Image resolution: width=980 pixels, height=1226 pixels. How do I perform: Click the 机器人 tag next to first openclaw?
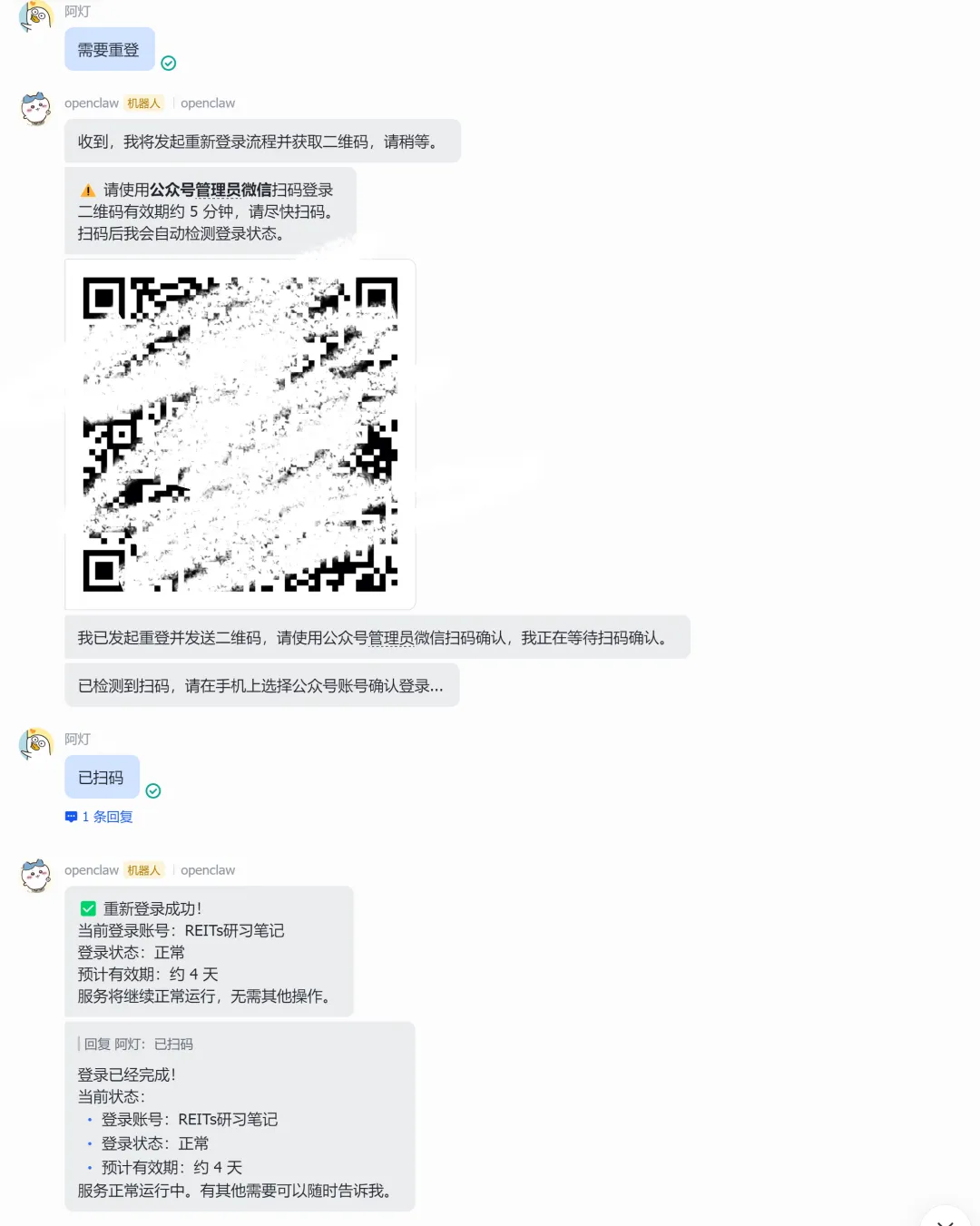pos(143,103)
